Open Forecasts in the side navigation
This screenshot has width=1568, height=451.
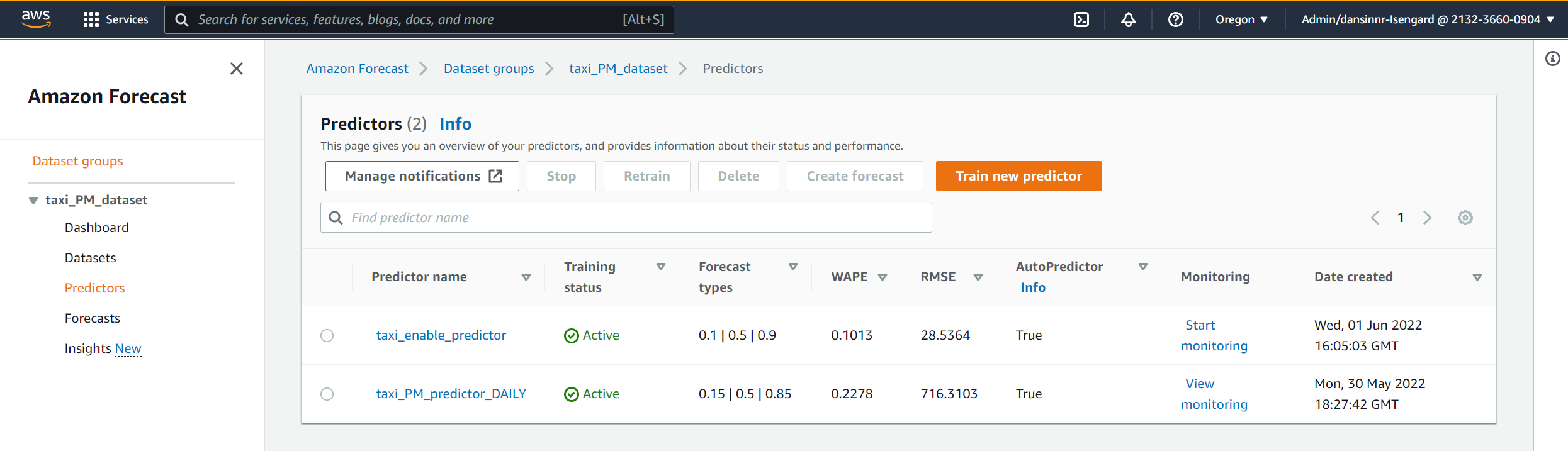[92, 318]
